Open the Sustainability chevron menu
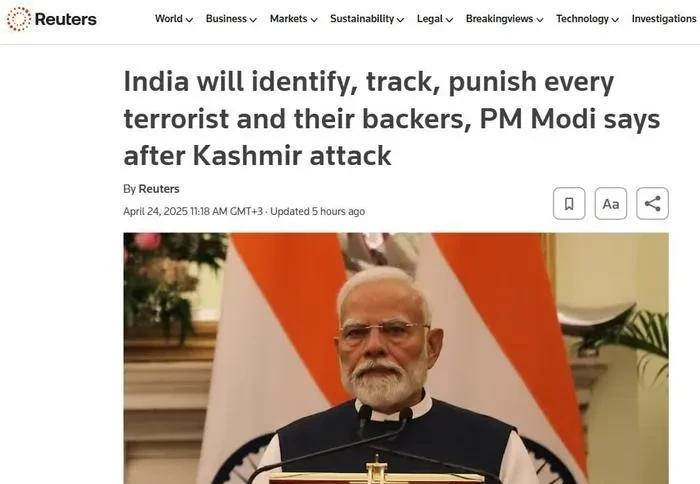 coord(400,20)
